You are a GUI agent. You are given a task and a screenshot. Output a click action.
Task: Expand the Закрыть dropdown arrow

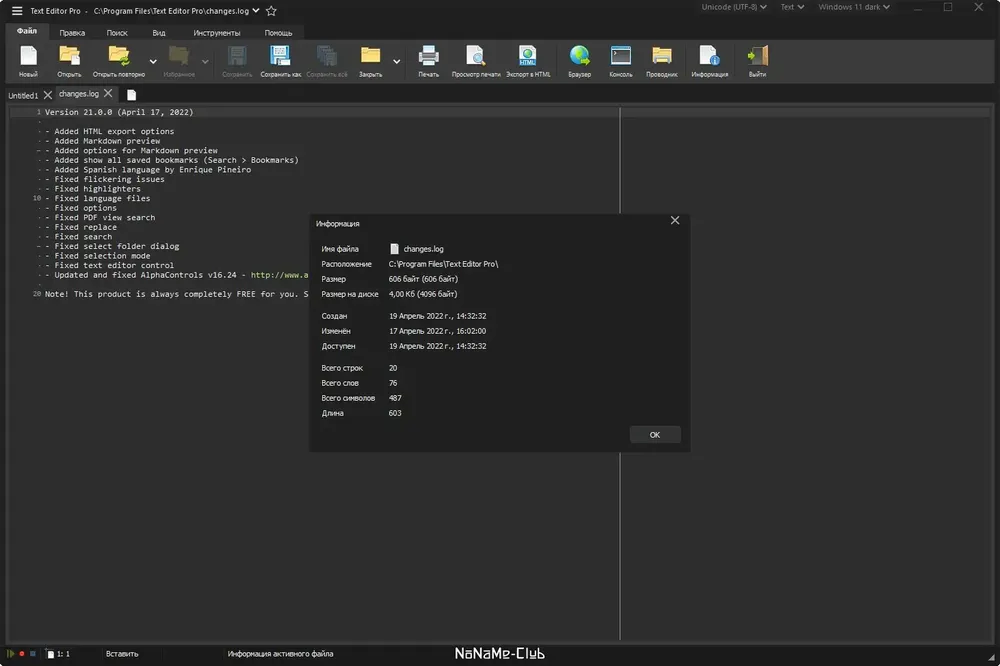(397, 62)
